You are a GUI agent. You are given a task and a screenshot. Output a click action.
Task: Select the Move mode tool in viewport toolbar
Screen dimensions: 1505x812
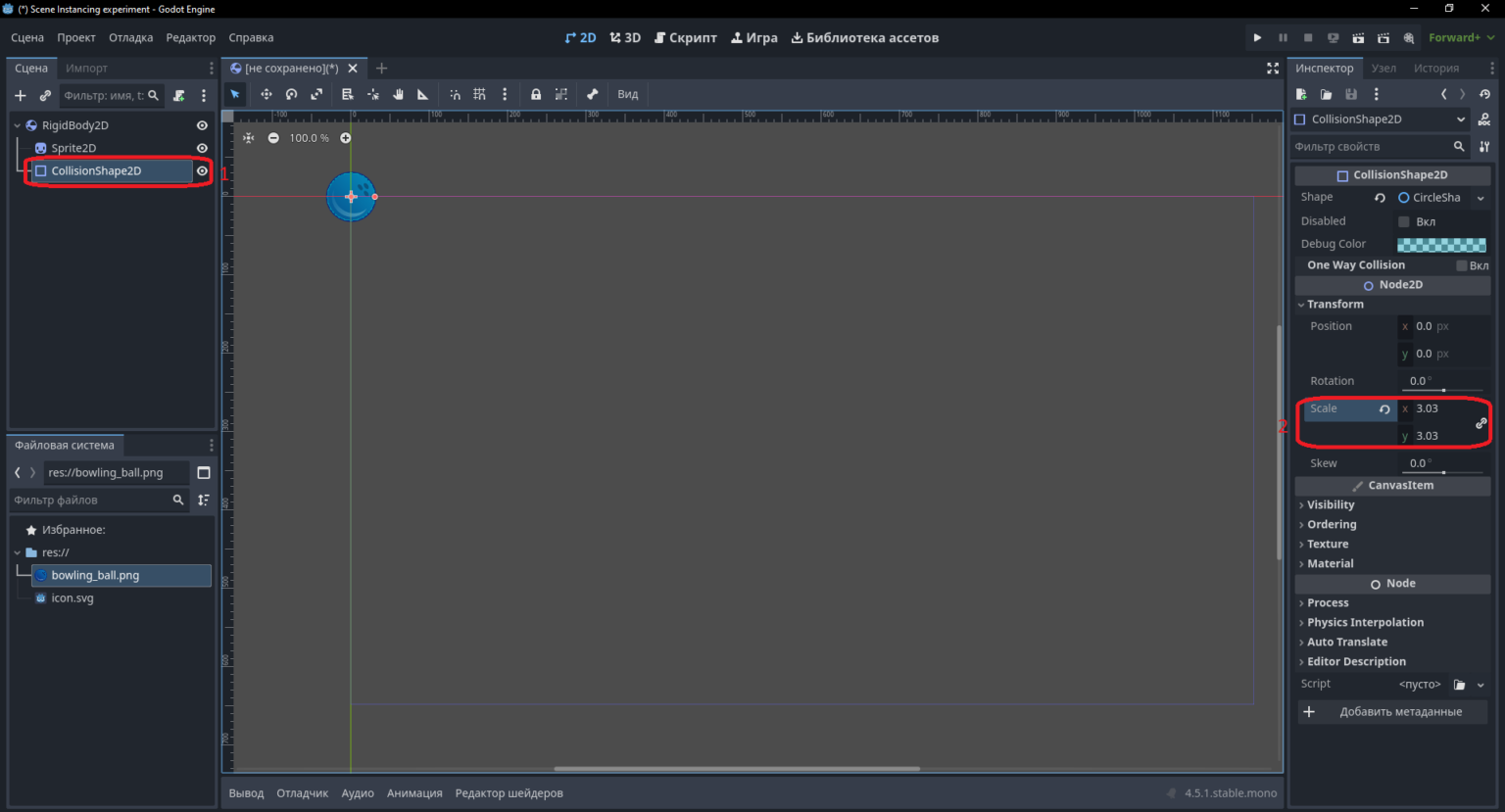(266, 94)
